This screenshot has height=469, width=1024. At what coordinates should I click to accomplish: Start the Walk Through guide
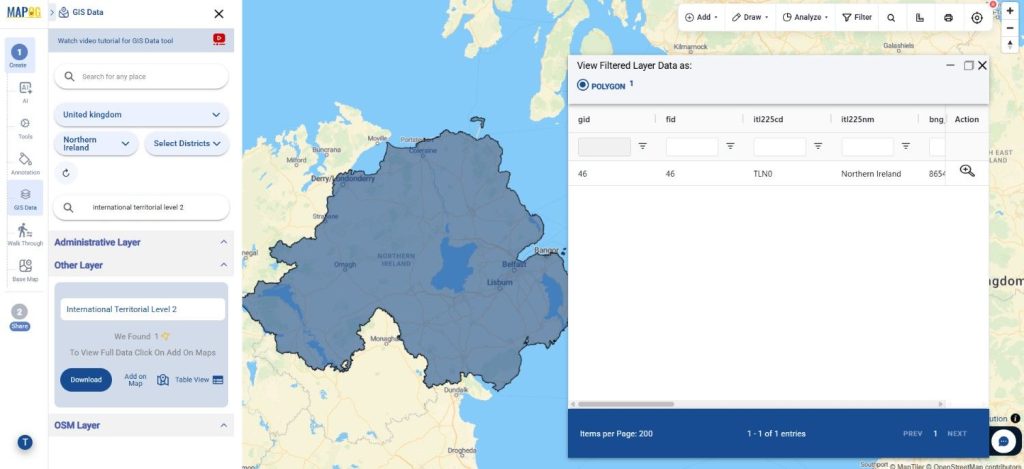[25, 234]
